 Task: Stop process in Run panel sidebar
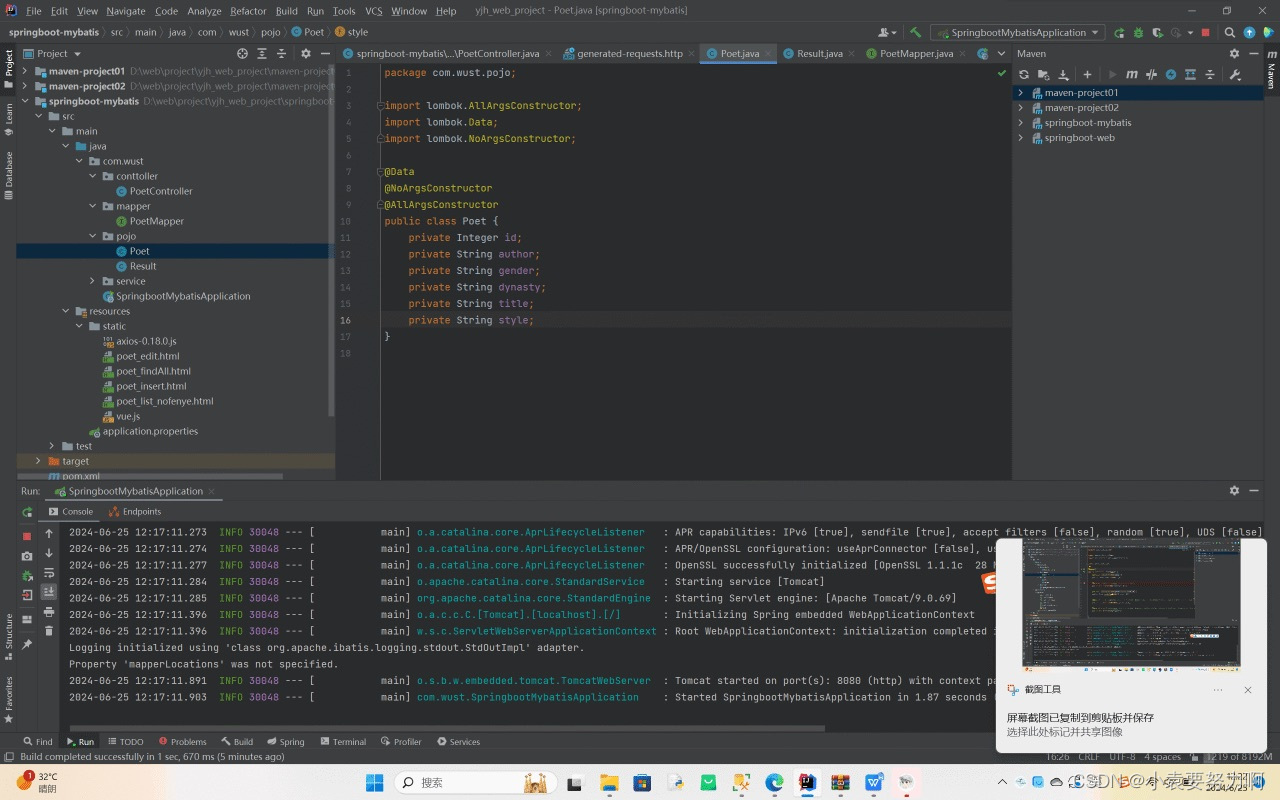point(27,536)
